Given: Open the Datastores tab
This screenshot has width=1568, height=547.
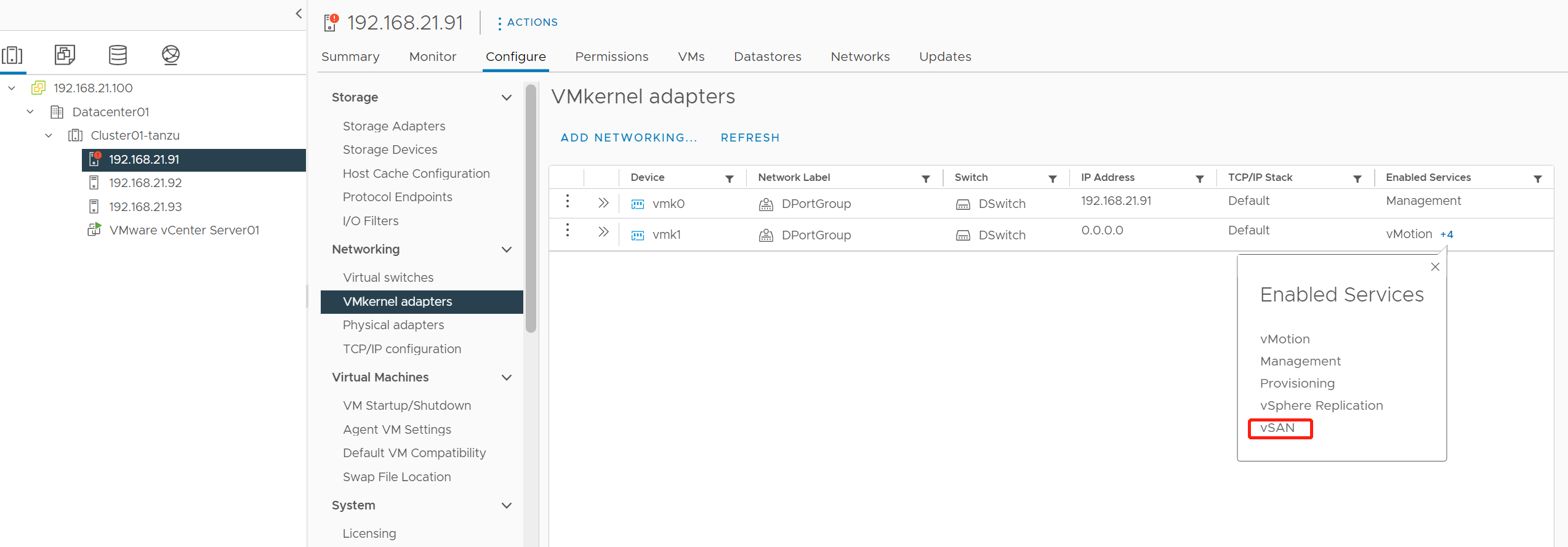Looking at the screenshot, I should [768, 57].
